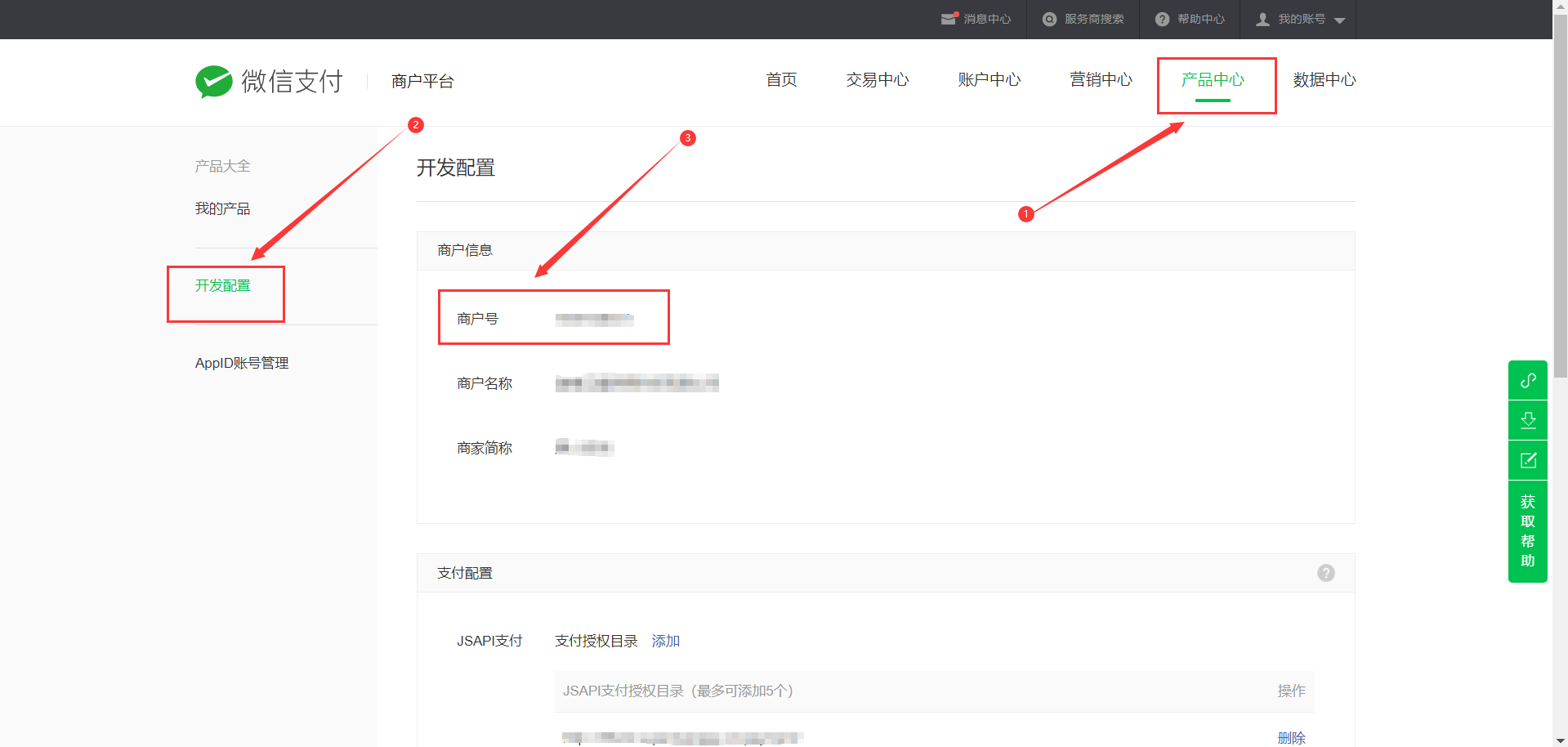Open the 营销中心 navigation tab
The image size is (1568, 747).
click(x=1101, y=80)
